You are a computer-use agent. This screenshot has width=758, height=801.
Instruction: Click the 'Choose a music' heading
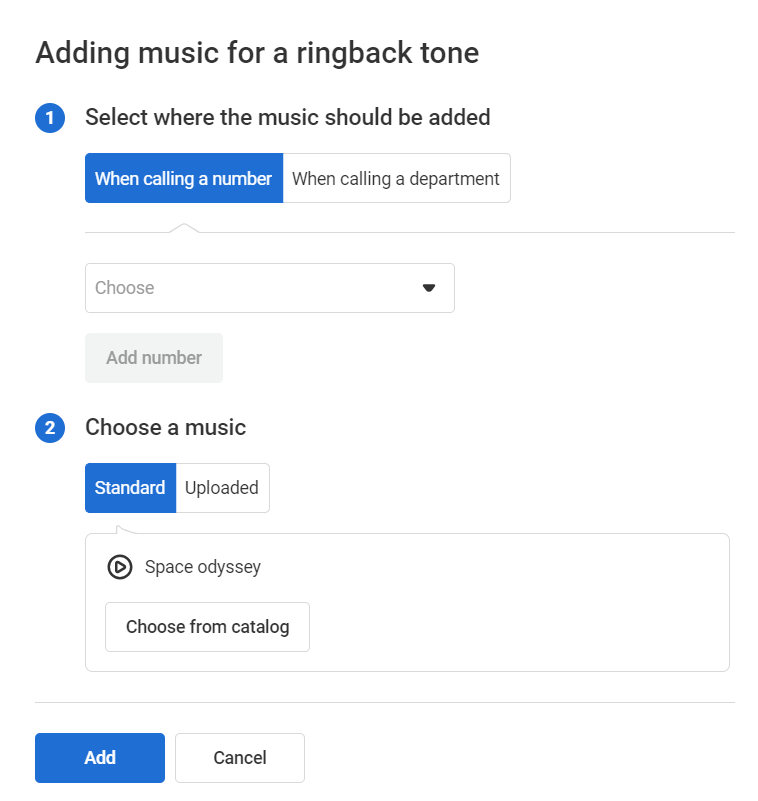pyautogui.click(x=165, y=428)
